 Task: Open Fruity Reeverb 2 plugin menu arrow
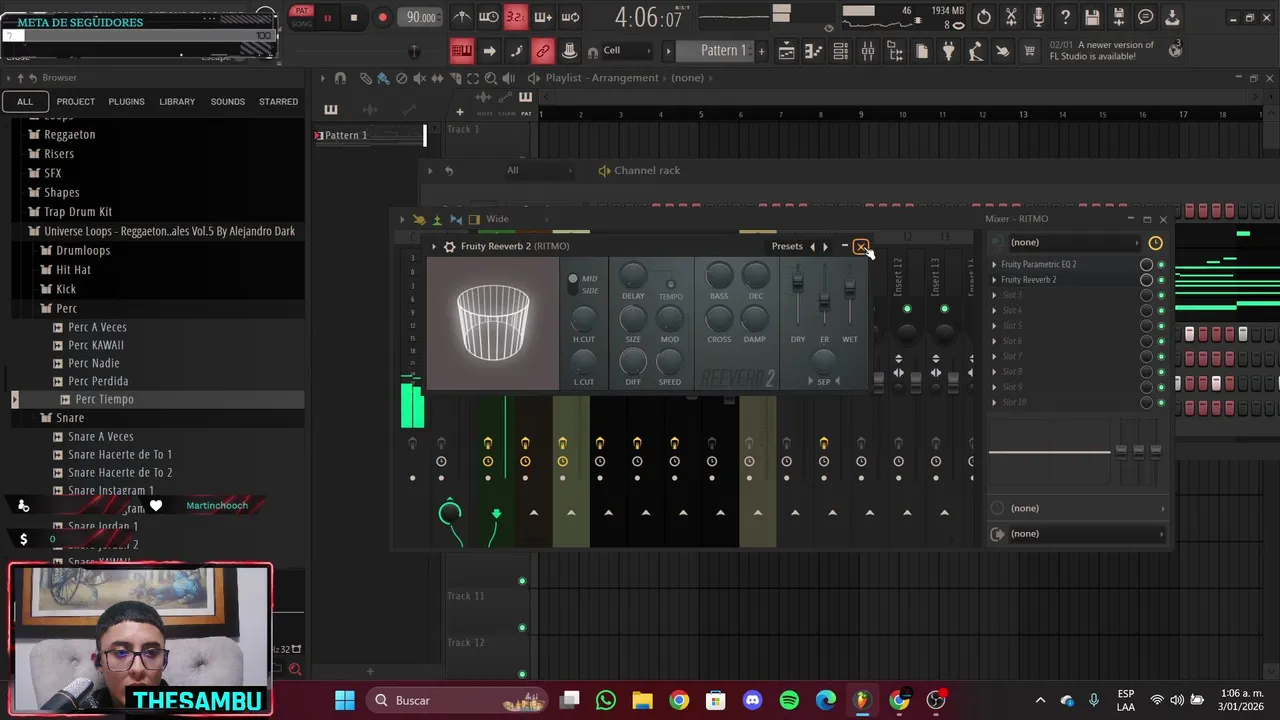pyautogui.click(x=434, y=246)
